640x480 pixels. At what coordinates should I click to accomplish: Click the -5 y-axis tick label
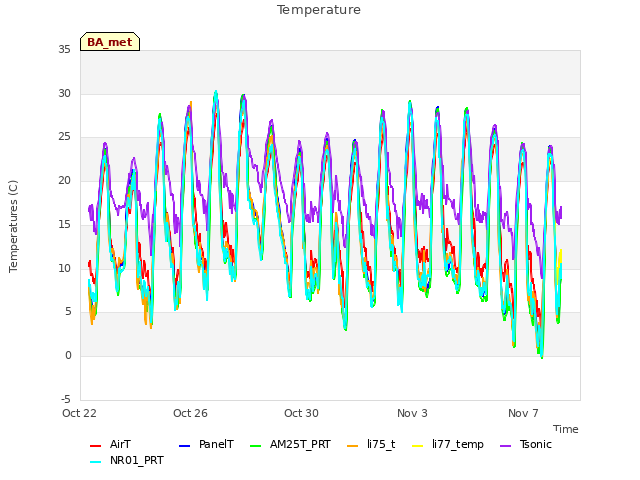(66, 399)
